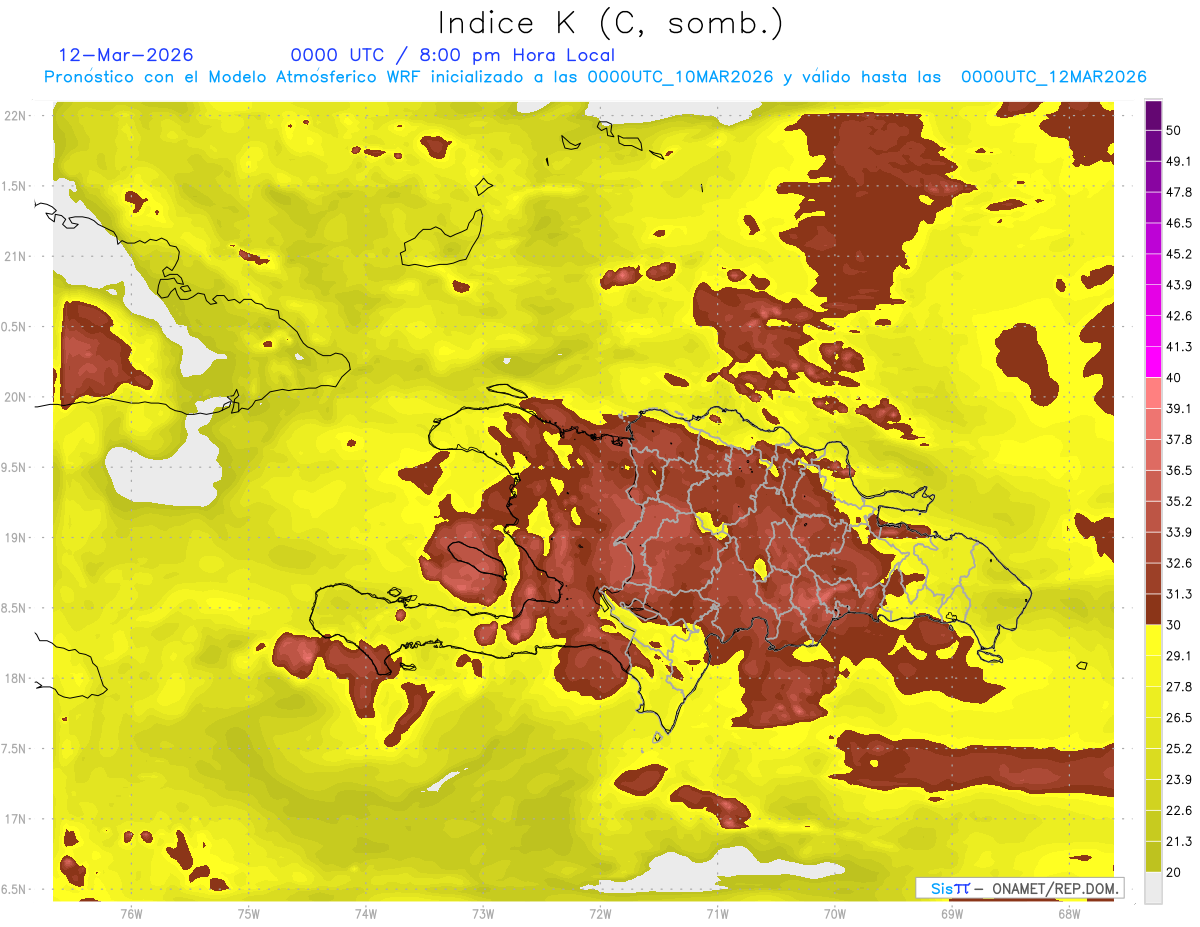Click the date label '12-Mar-2026'
Screen dimensions: 1200x927
[126, 55]
